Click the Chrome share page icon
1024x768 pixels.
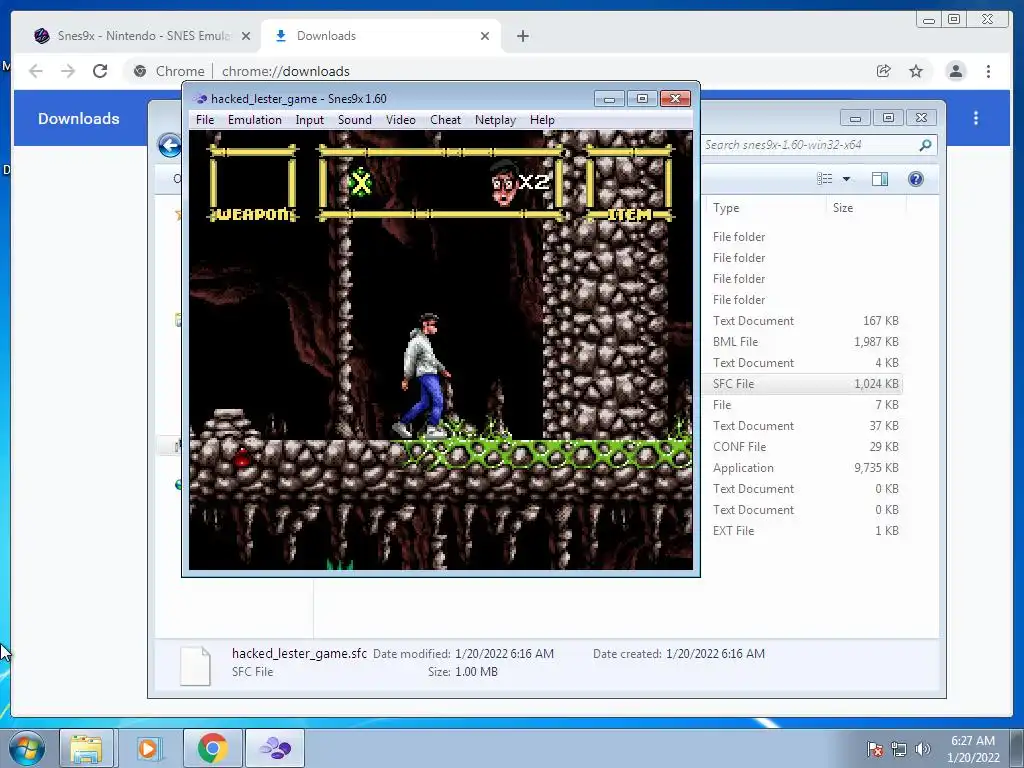pyautogui.click(x=884, y=71)
